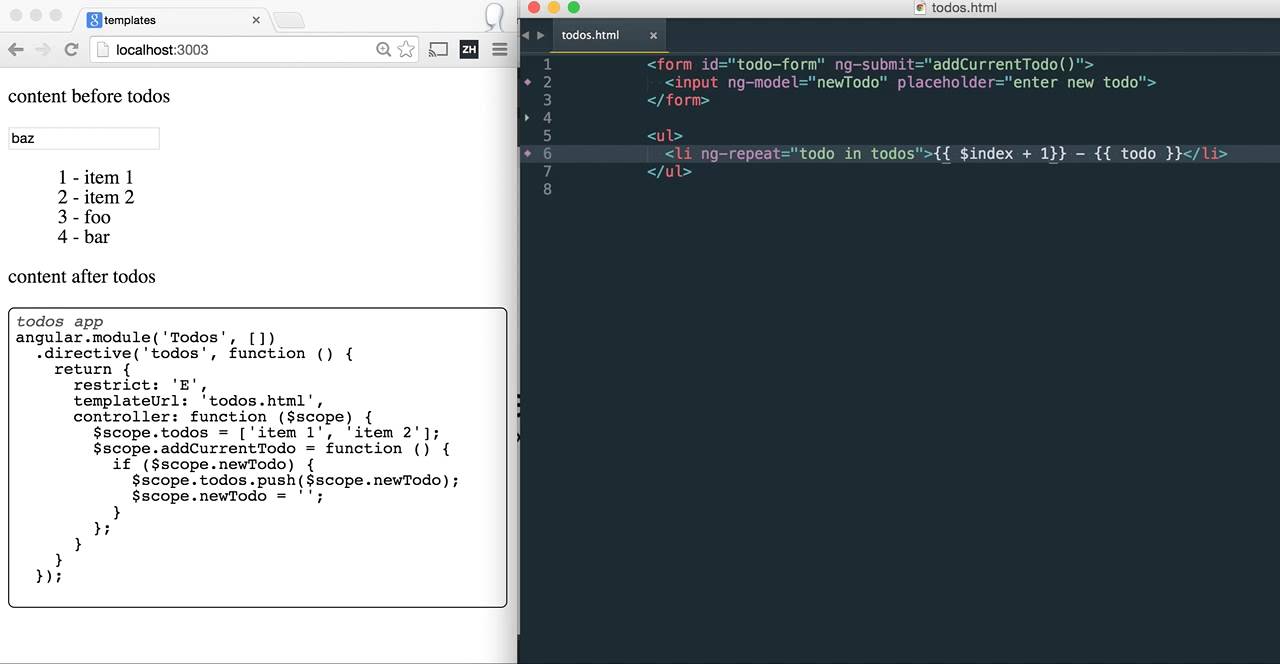The width and height of the screenshot is (1280, 664).
Task: Click the new todo input containing baz
Action: 84,138
